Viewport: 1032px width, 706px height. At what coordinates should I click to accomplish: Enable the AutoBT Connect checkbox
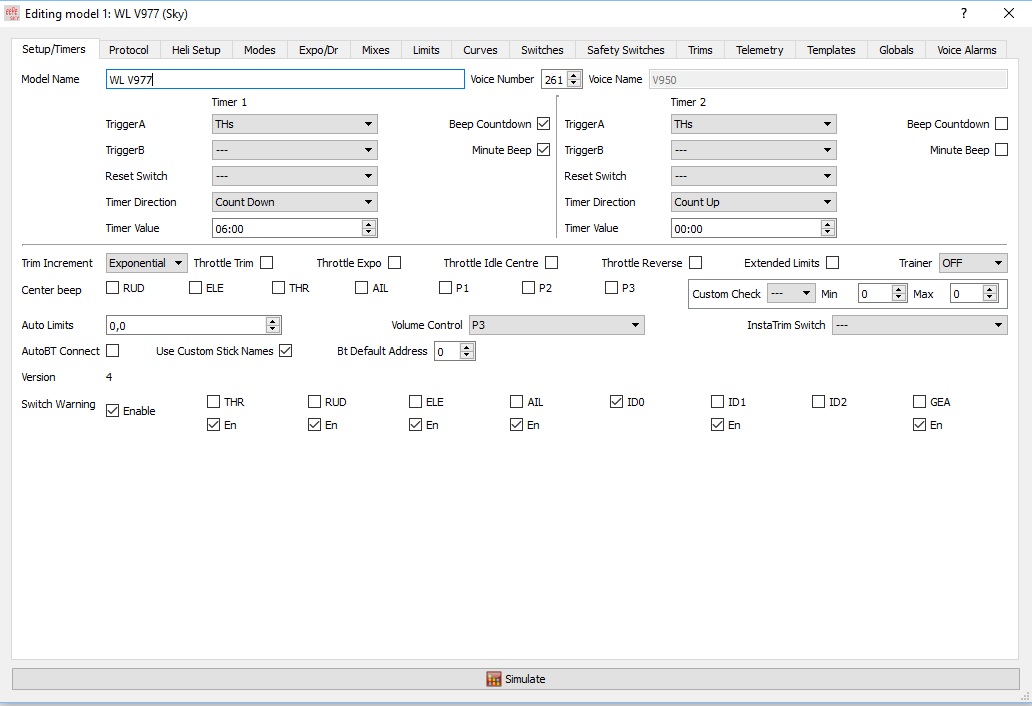(113, 351)
